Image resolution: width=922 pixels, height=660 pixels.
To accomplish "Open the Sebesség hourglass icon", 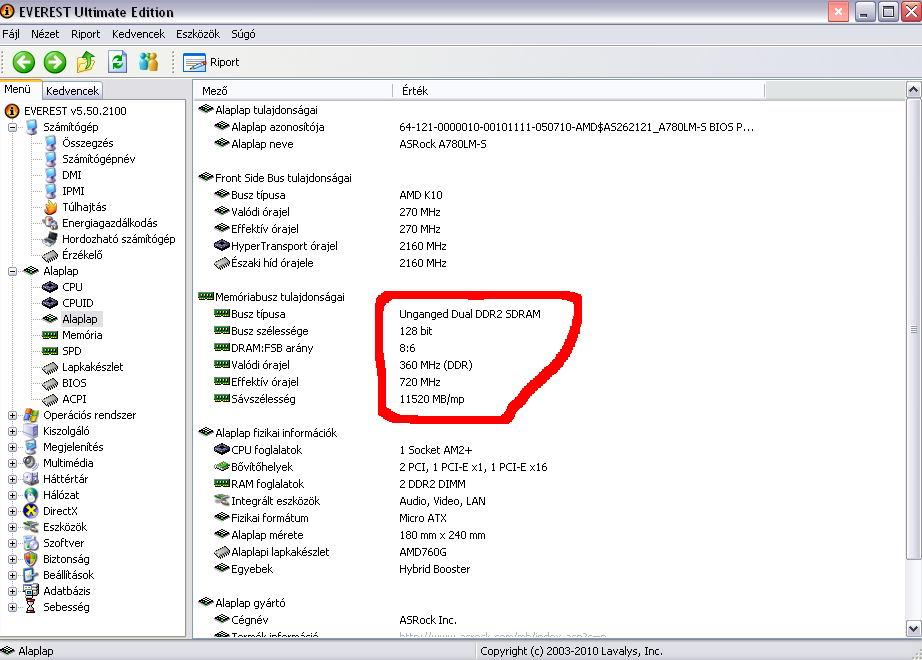I will (x=31, y=606).
